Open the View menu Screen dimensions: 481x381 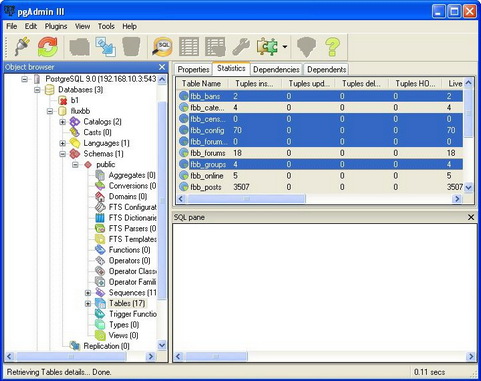coord(82,26)
